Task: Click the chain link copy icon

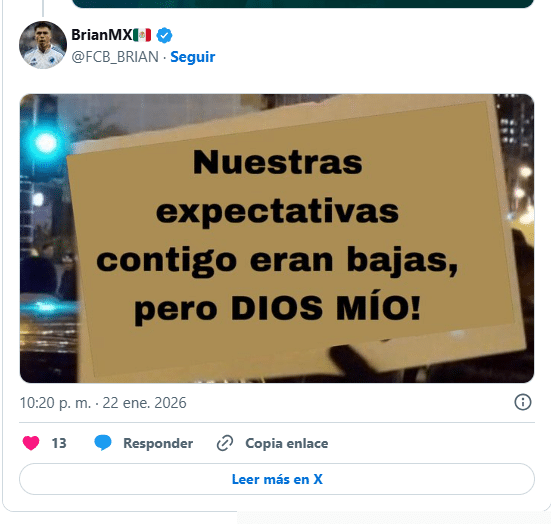Action: coord(225,443)
